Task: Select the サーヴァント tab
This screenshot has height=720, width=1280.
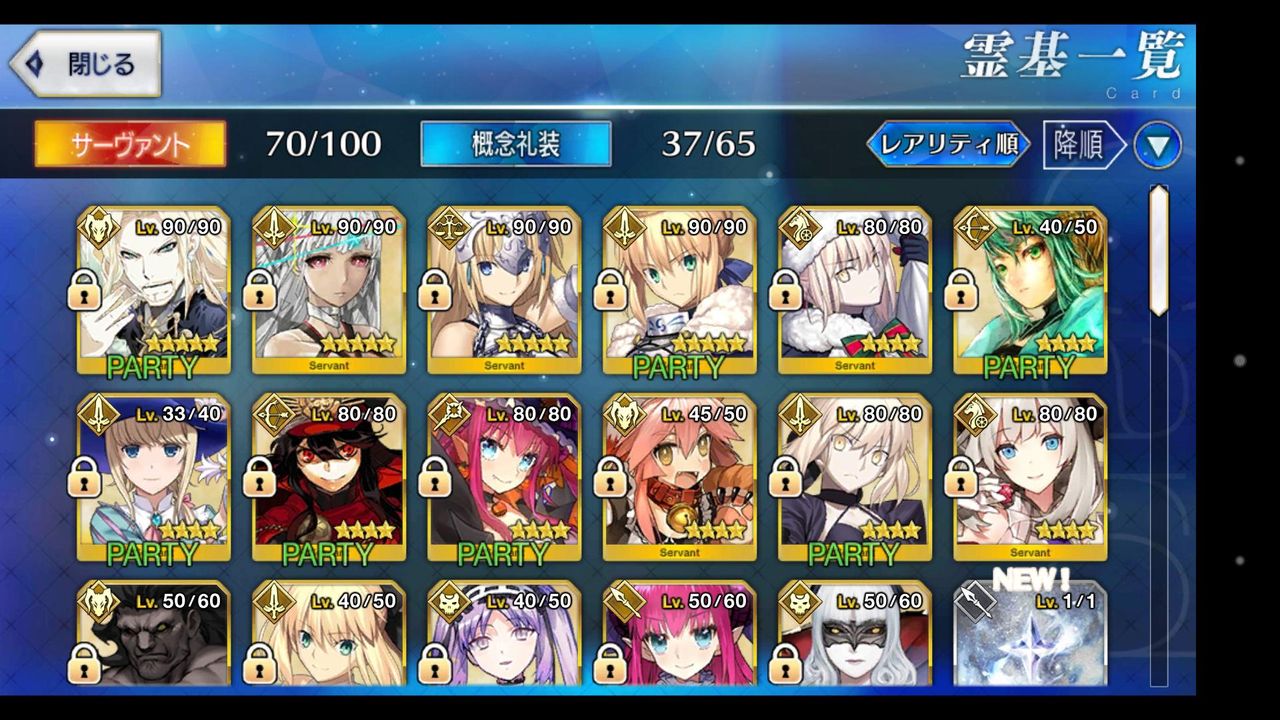Action: [130, 144]
